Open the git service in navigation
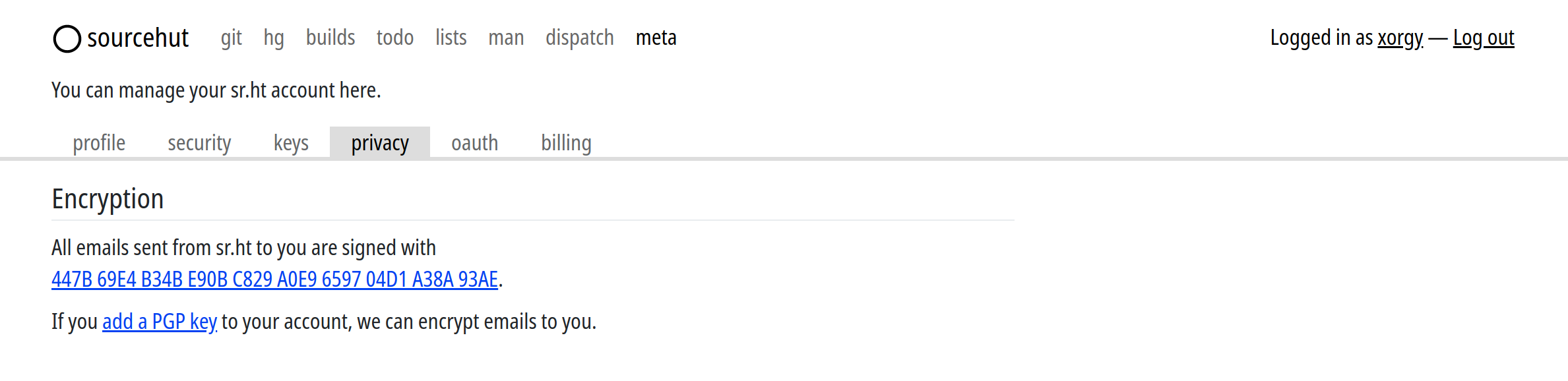Screen dimensions: 1568x381 tap(232, 38)
